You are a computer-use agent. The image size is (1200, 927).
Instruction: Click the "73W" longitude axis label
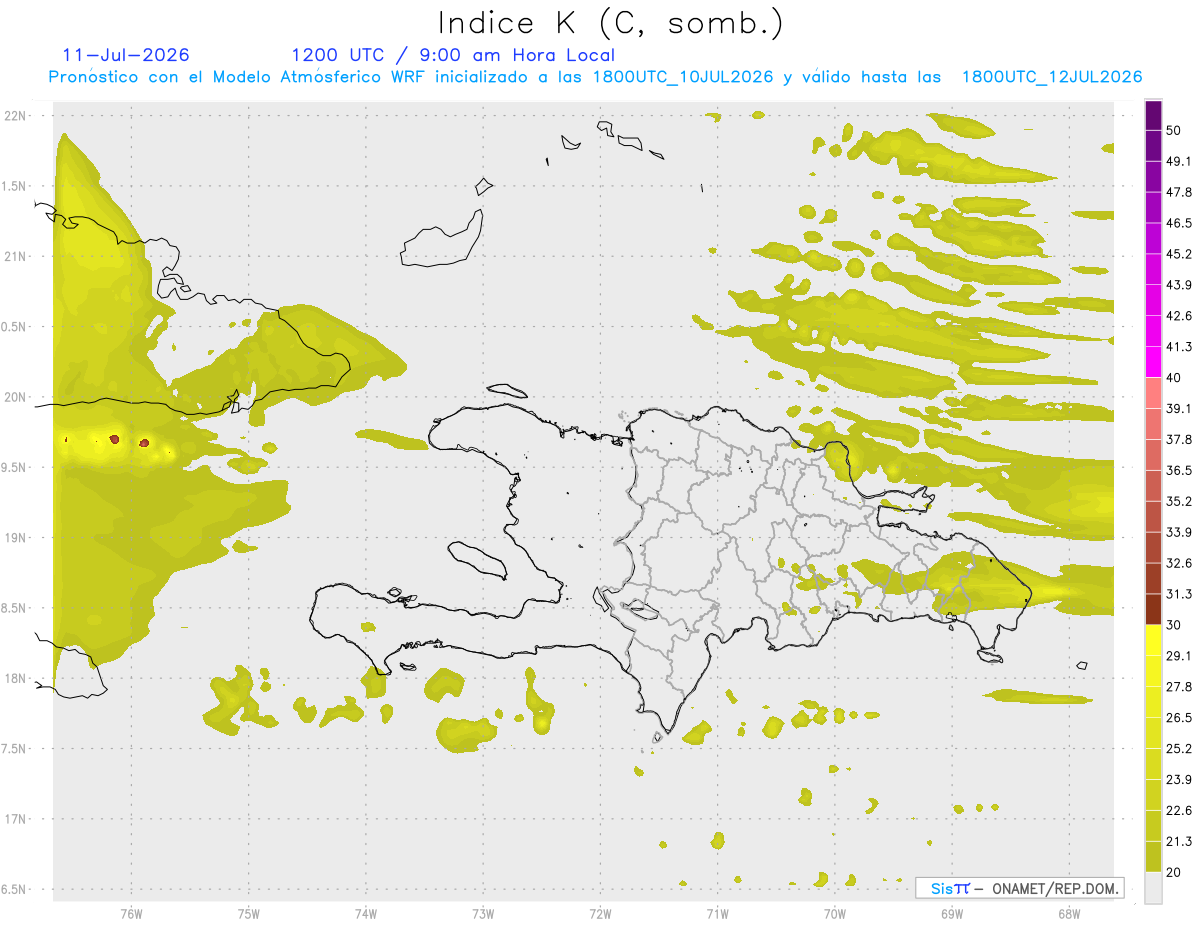(x=483, y=914)
